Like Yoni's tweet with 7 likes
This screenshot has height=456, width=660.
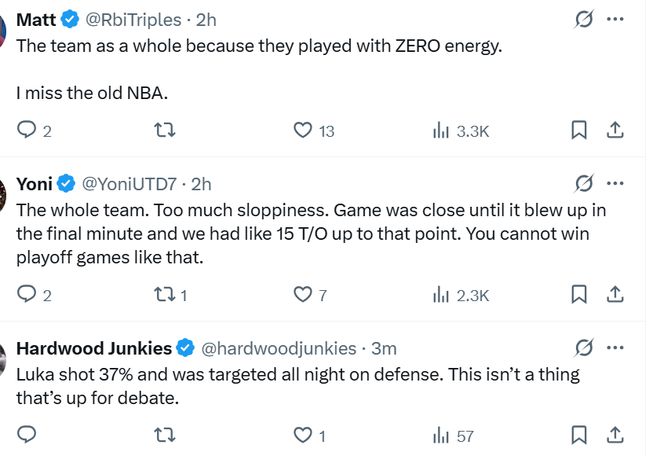coord(302,294)
